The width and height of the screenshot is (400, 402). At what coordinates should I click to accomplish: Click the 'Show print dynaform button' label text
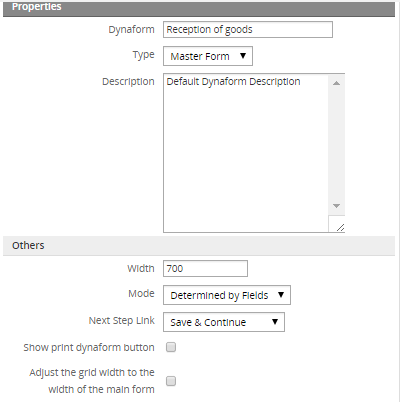(x=89, y=347)
